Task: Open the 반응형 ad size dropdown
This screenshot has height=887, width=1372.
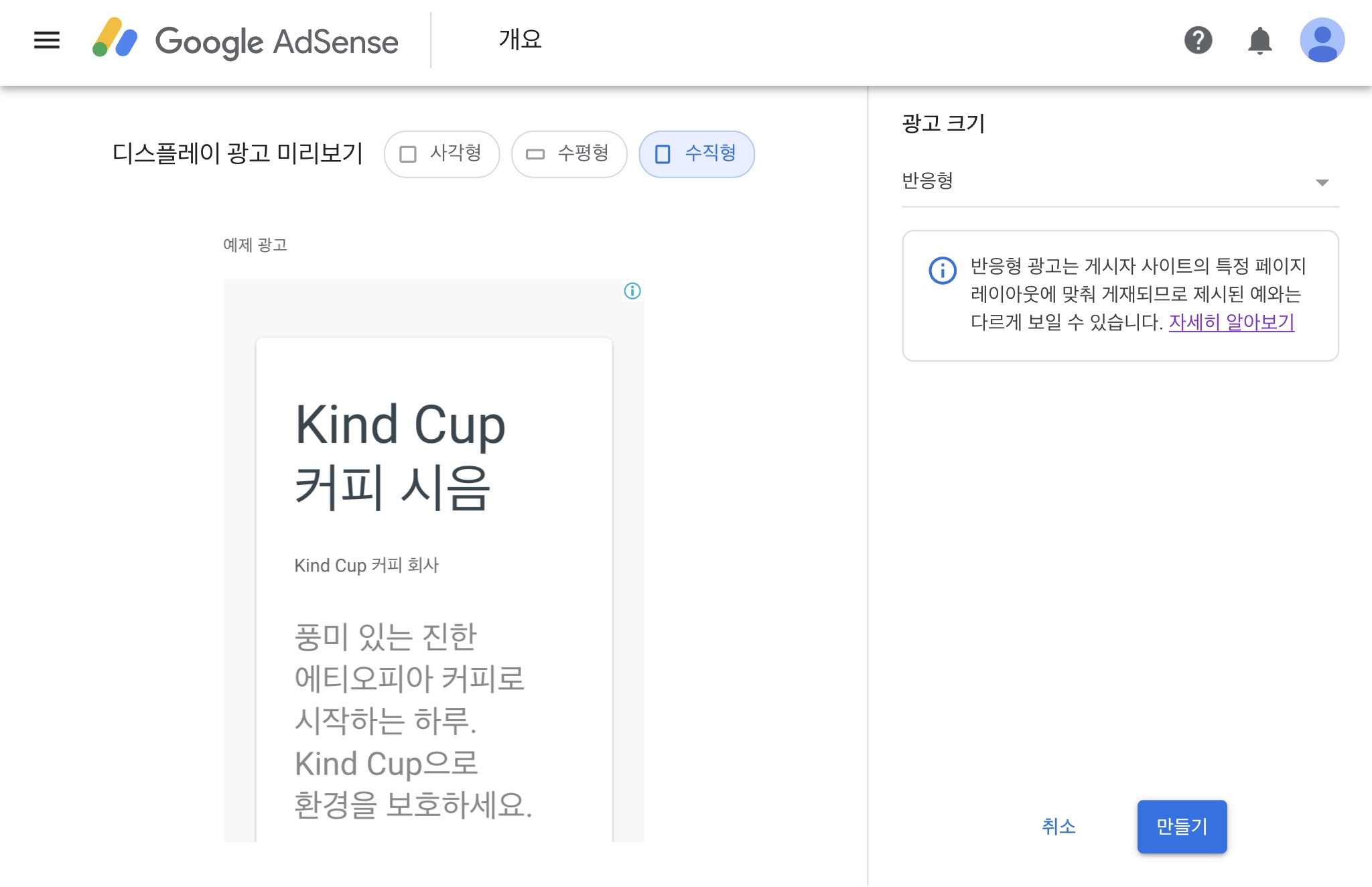Action: [1120, 181]
